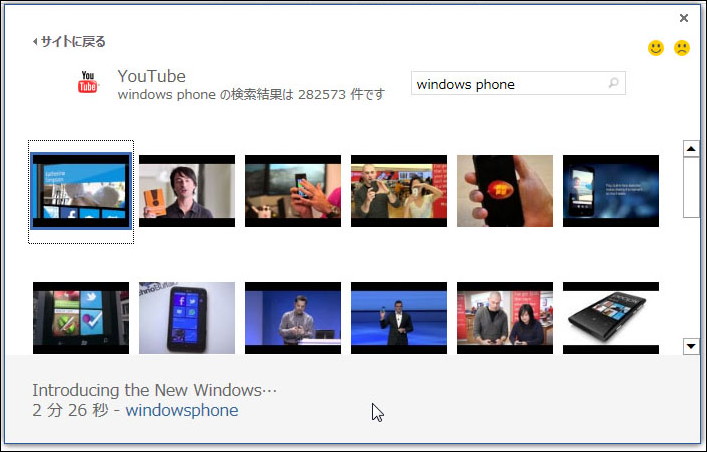Viewport: 707px width, 452px height.
Task: Open the windowsphone channel link
Action: (x=182, y=410)
